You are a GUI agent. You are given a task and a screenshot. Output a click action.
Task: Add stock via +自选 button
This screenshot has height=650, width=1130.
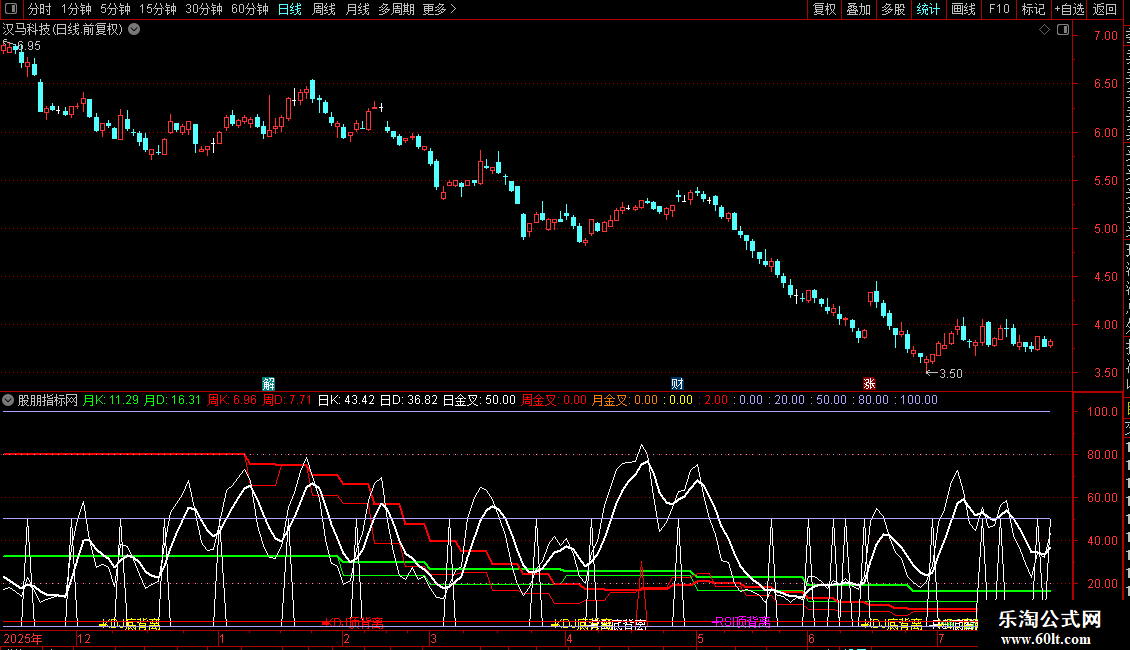[x=1069, y=9]
